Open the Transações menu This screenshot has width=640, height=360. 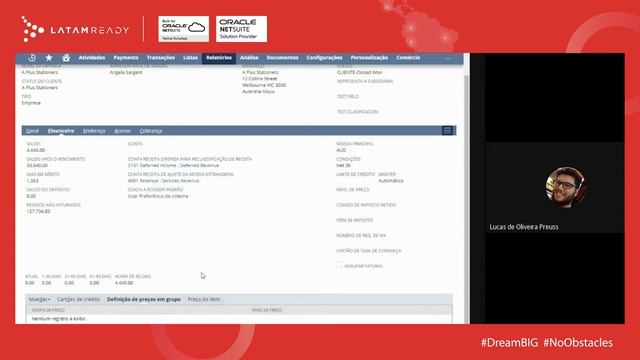tap(161, 58)
